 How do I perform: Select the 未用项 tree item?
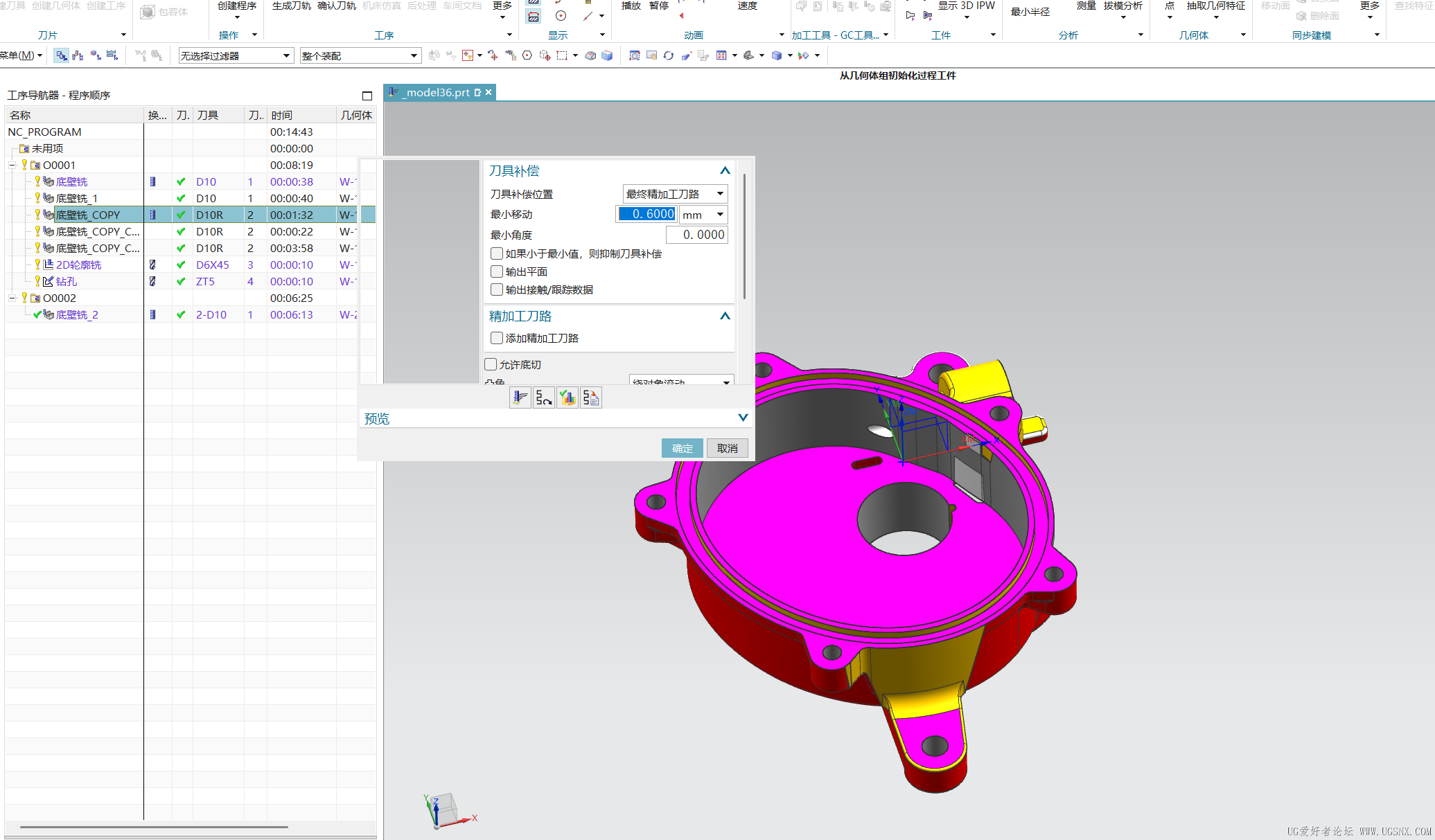(47, 148)
